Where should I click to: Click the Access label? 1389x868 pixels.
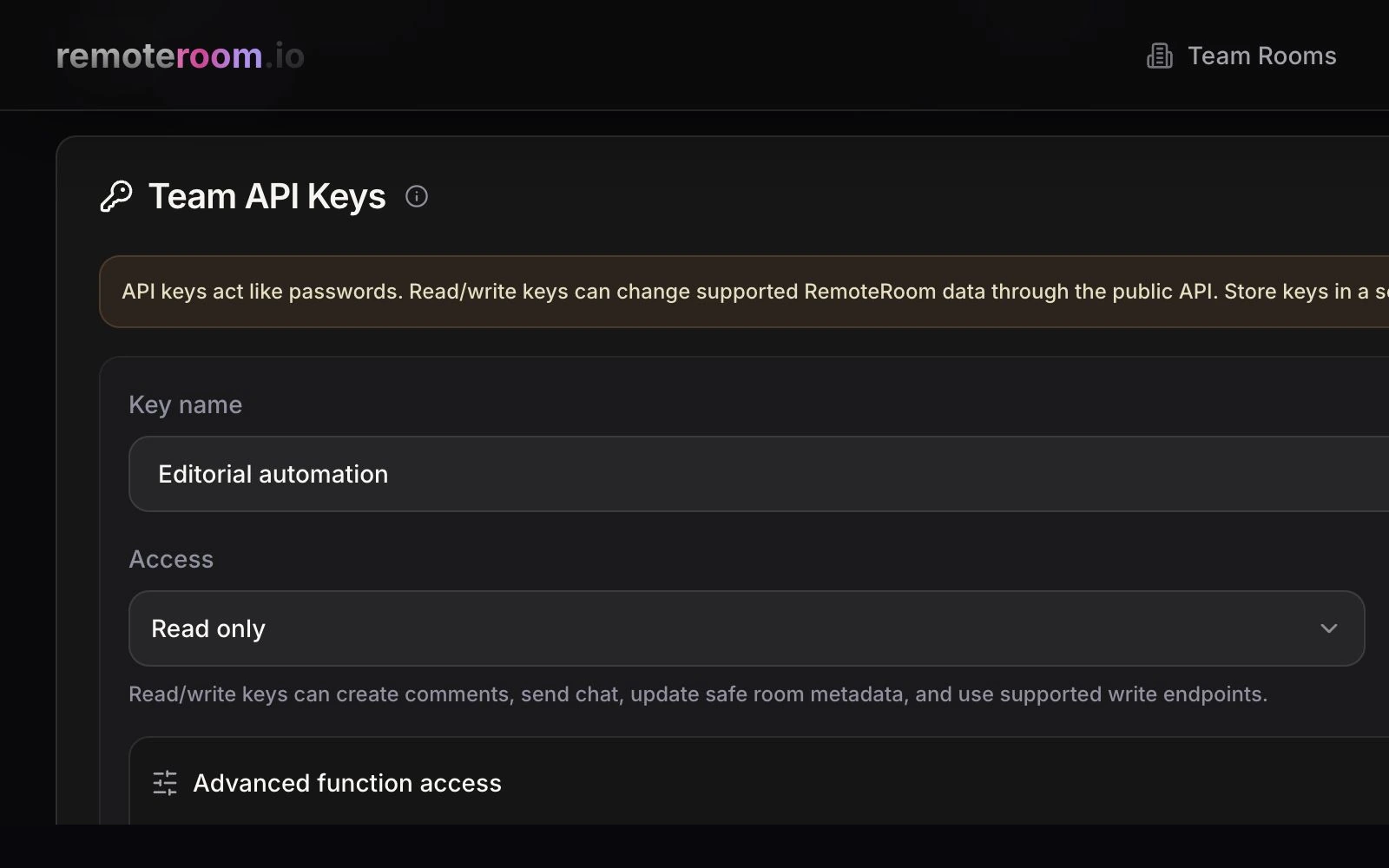(x=171, y=559)
